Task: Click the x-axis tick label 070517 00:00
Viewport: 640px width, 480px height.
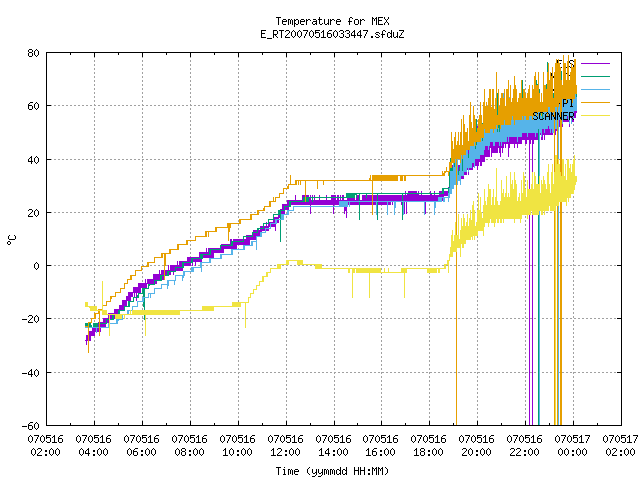Action: tap(573, 446)
